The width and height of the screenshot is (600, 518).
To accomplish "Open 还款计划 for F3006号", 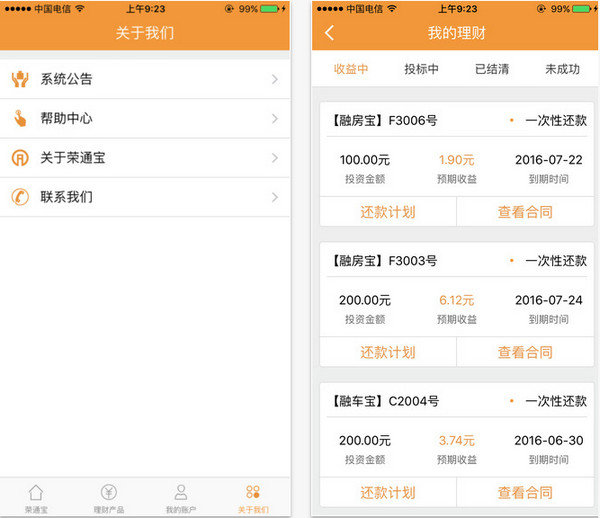I will pyautogui.click(x=388, y=212).
